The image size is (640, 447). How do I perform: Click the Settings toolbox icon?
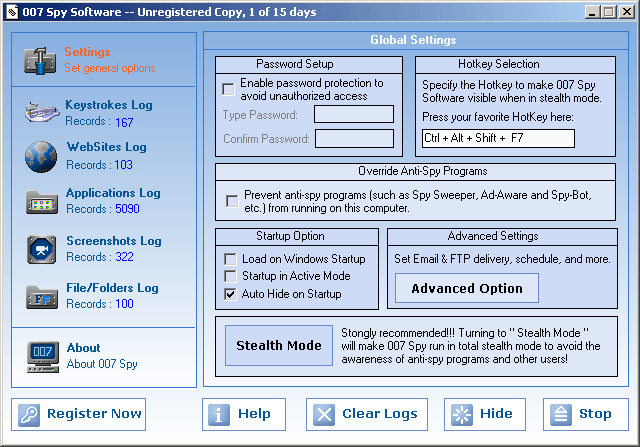click(40, 61)
